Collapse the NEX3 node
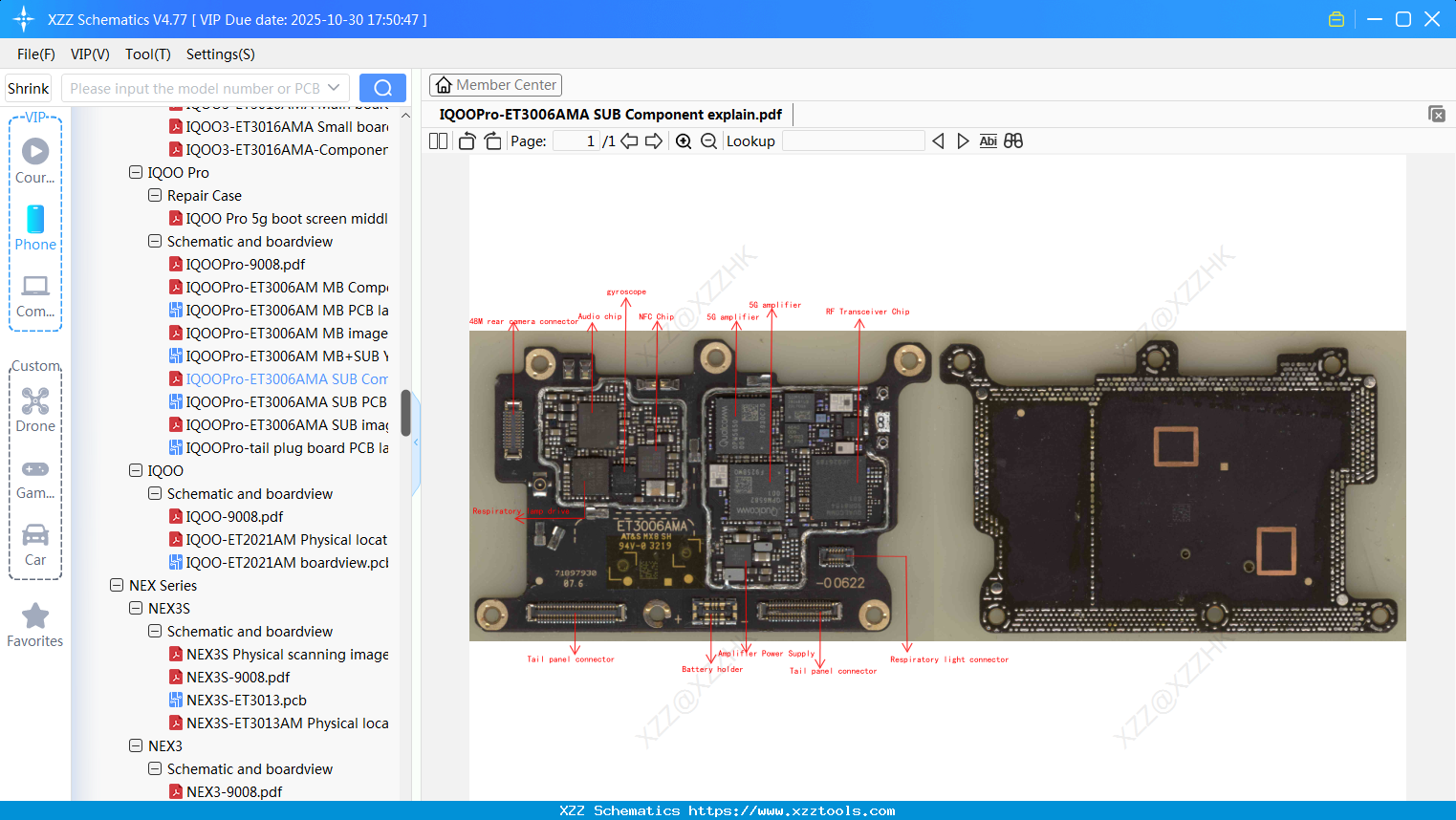The height and width of the screenshot is (820, 1456). (136, 746)
